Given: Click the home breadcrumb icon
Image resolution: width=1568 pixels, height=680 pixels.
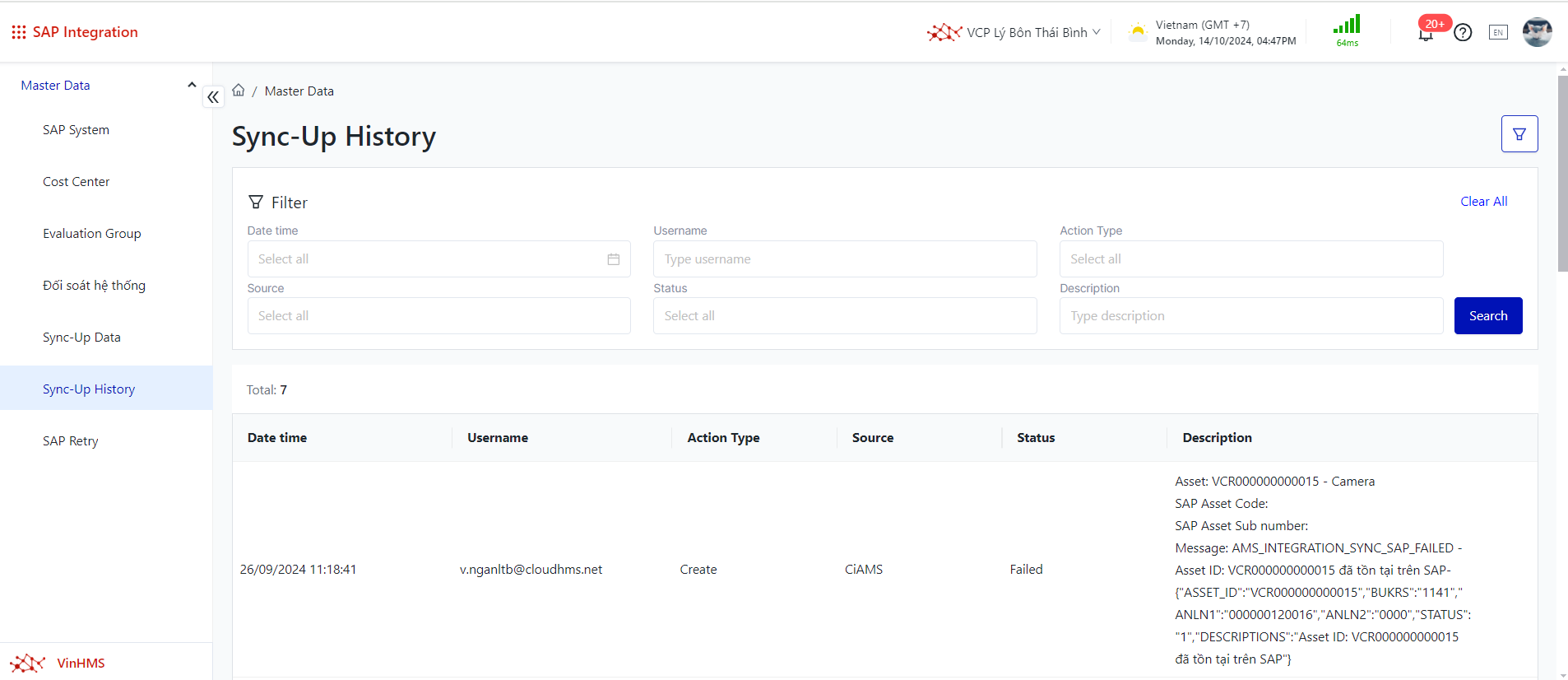Looking at the screenshot, I should click(x=239, y=91).
